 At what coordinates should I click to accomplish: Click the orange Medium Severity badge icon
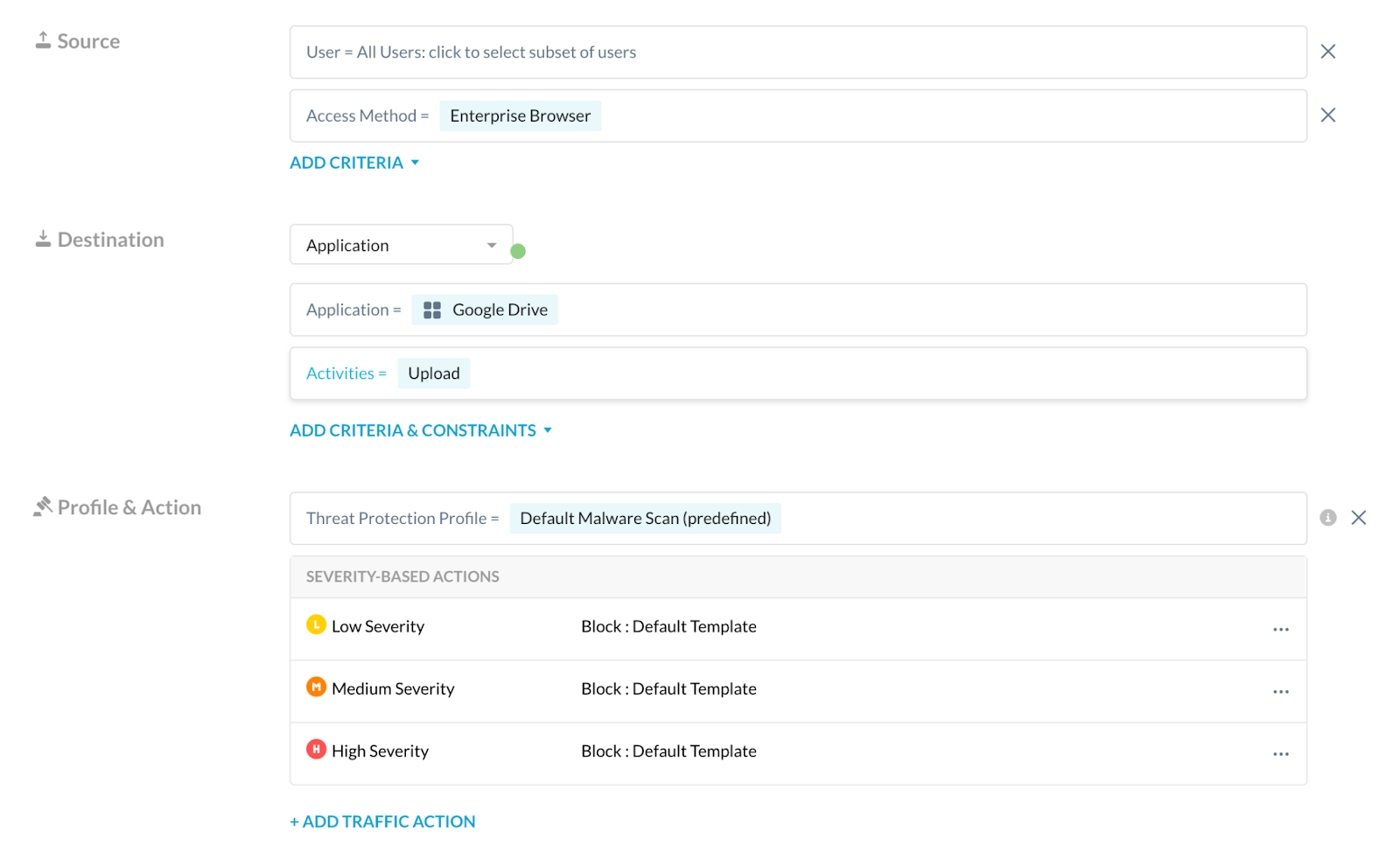point(316,687)
